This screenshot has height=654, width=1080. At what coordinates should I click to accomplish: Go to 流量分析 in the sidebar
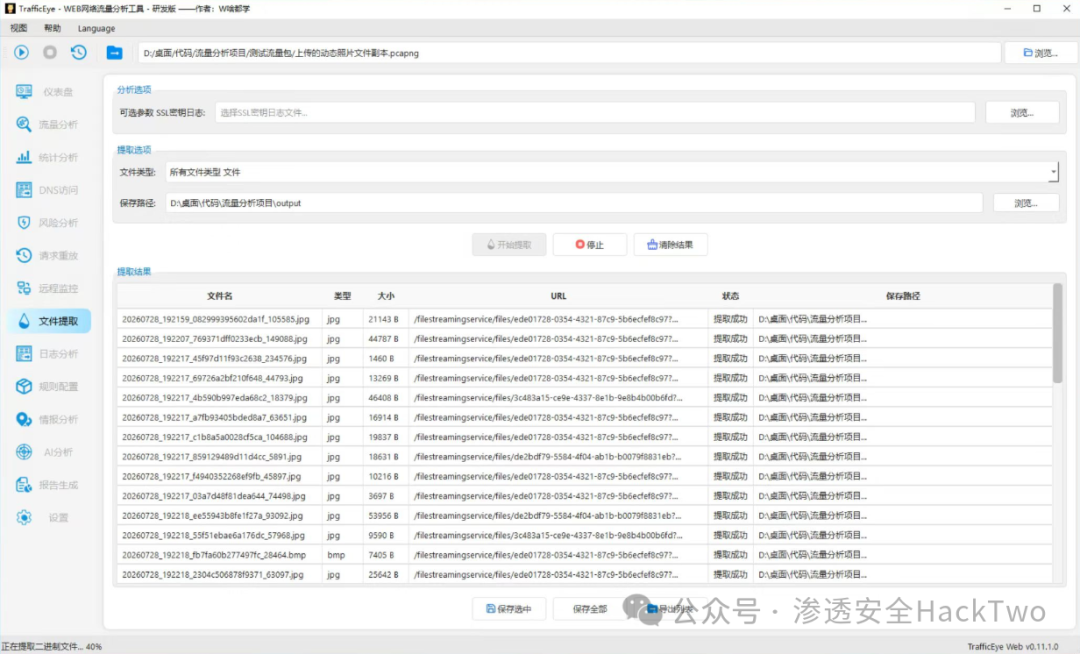coord(49,125)
